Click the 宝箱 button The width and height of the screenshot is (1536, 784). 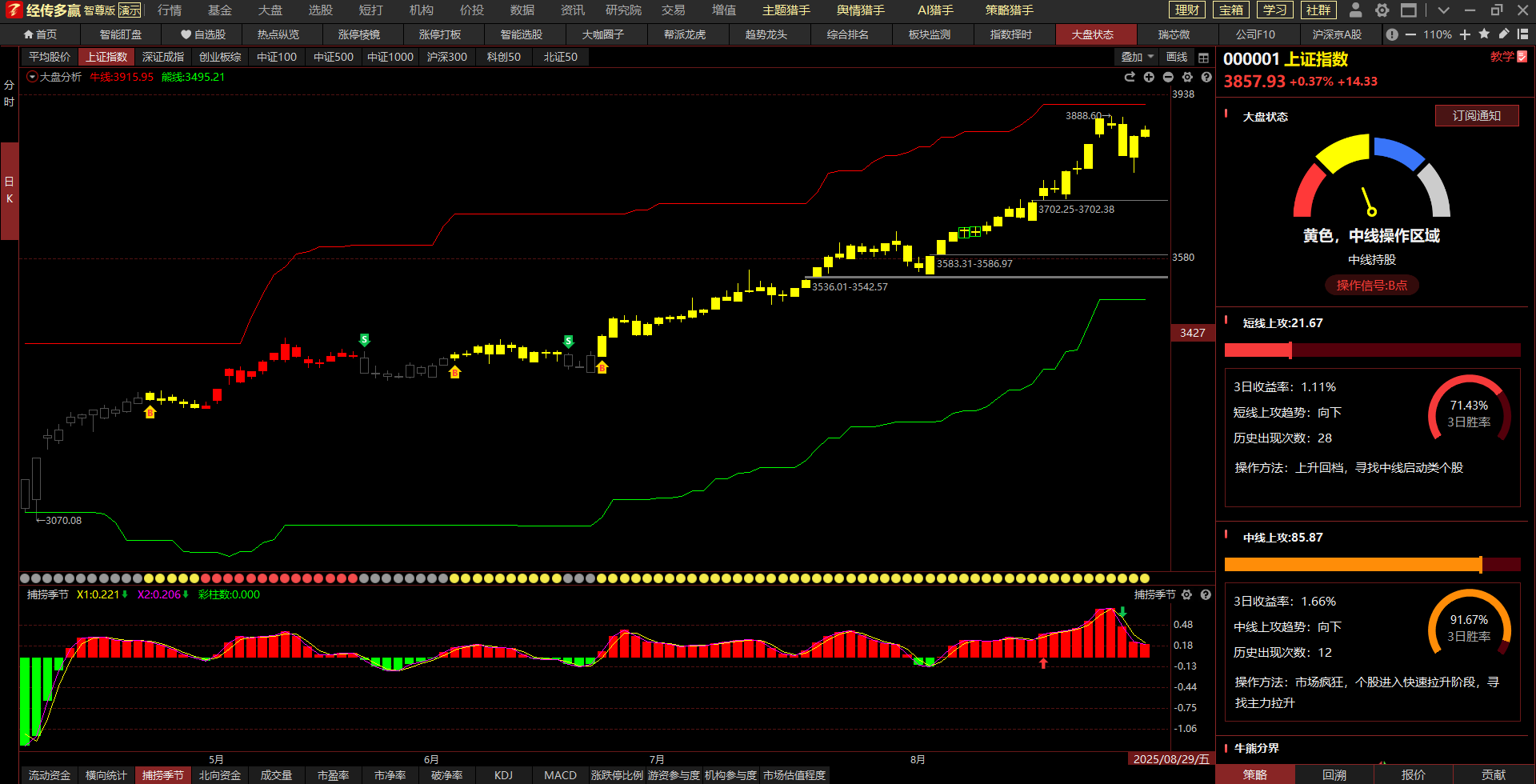pos(1231,10)
